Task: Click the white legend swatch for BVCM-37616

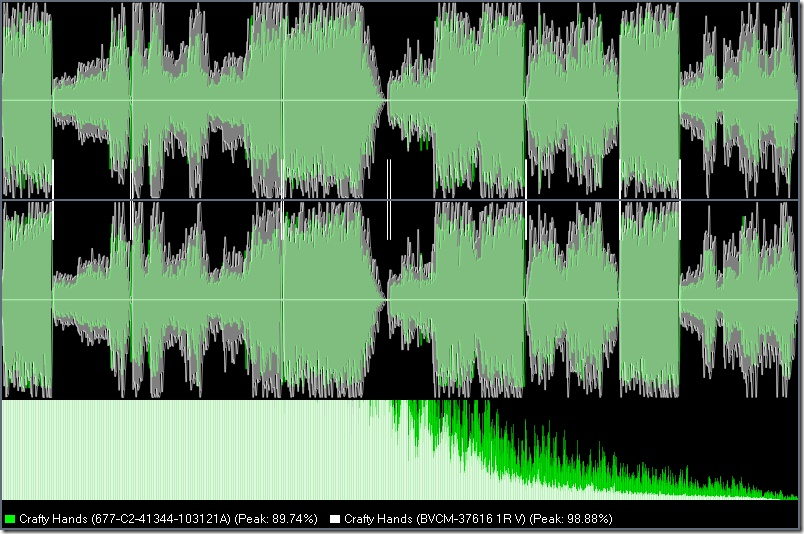Action: (335, 519)
